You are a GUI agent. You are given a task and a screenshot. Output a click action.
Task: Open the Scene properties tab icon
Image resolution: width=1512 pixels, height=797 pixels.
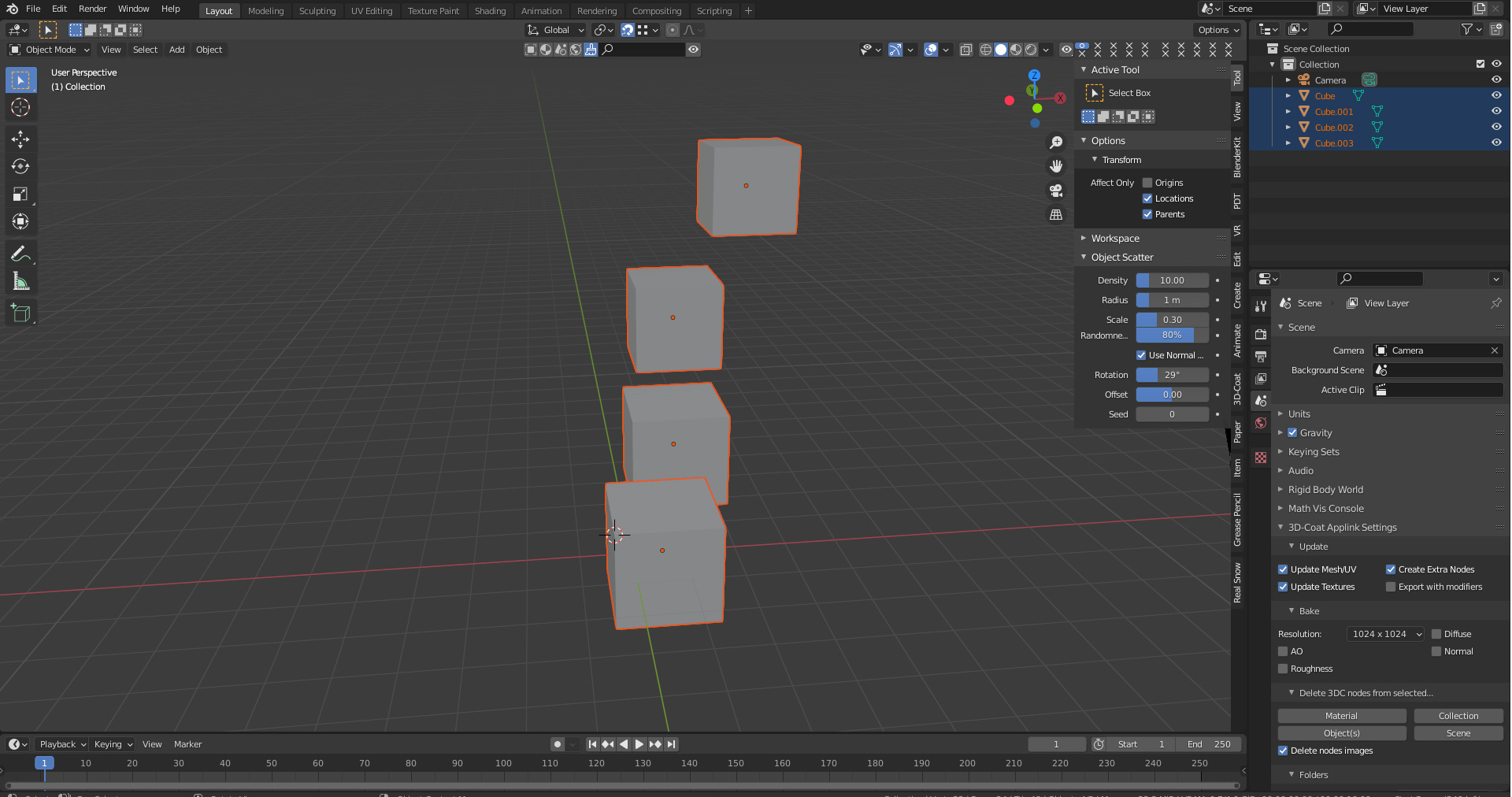[1261, 401]
